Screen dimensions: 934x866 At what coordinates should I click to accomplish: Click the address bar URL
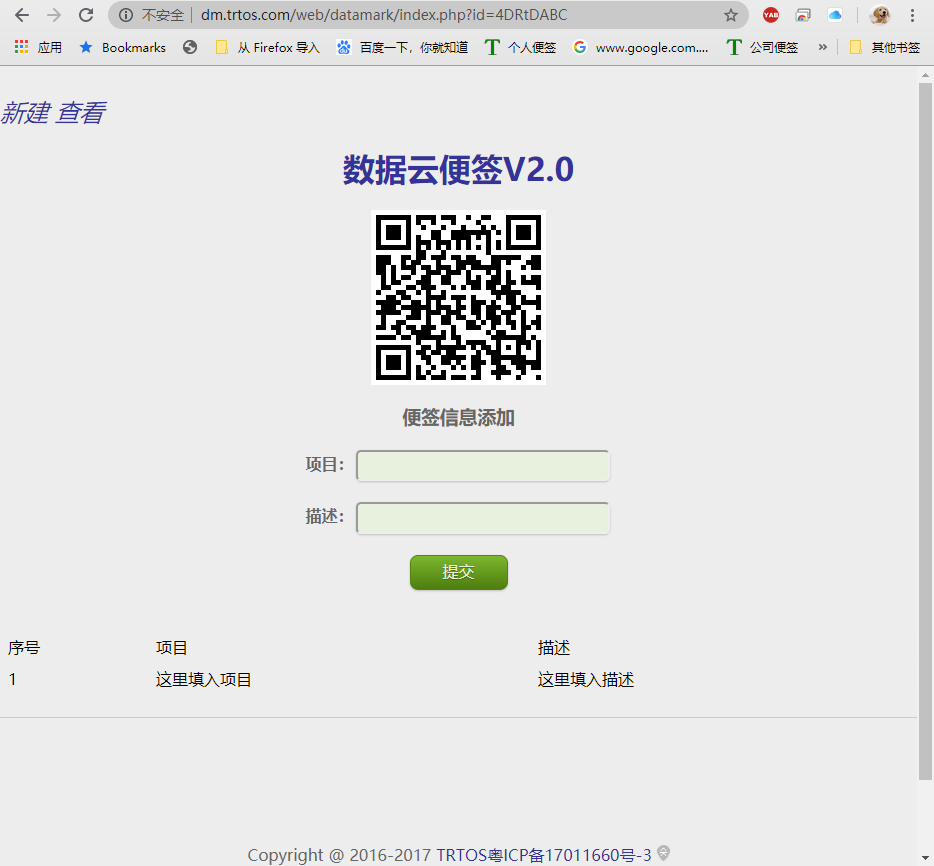point(384,15)
